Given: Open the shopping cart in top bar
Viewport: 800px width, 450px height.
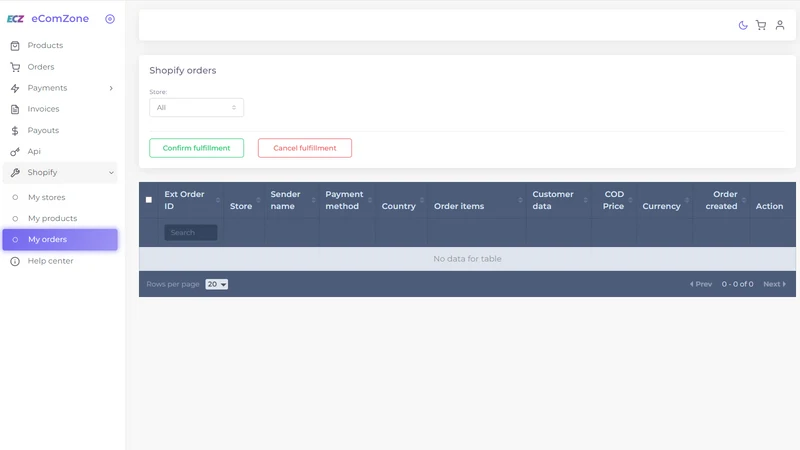Looking at the screenshot, I should (761, 25).
